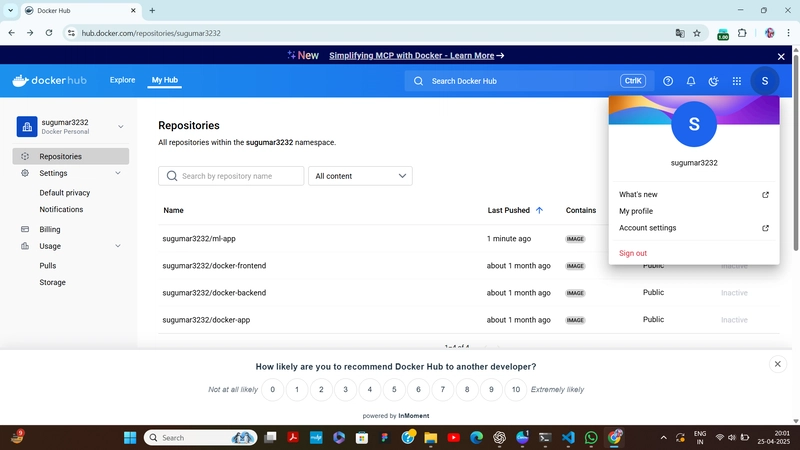Switch to the Explore tab
Image resolution: width=800 pixels, height=450 pixels.
(x=122, y=80)
